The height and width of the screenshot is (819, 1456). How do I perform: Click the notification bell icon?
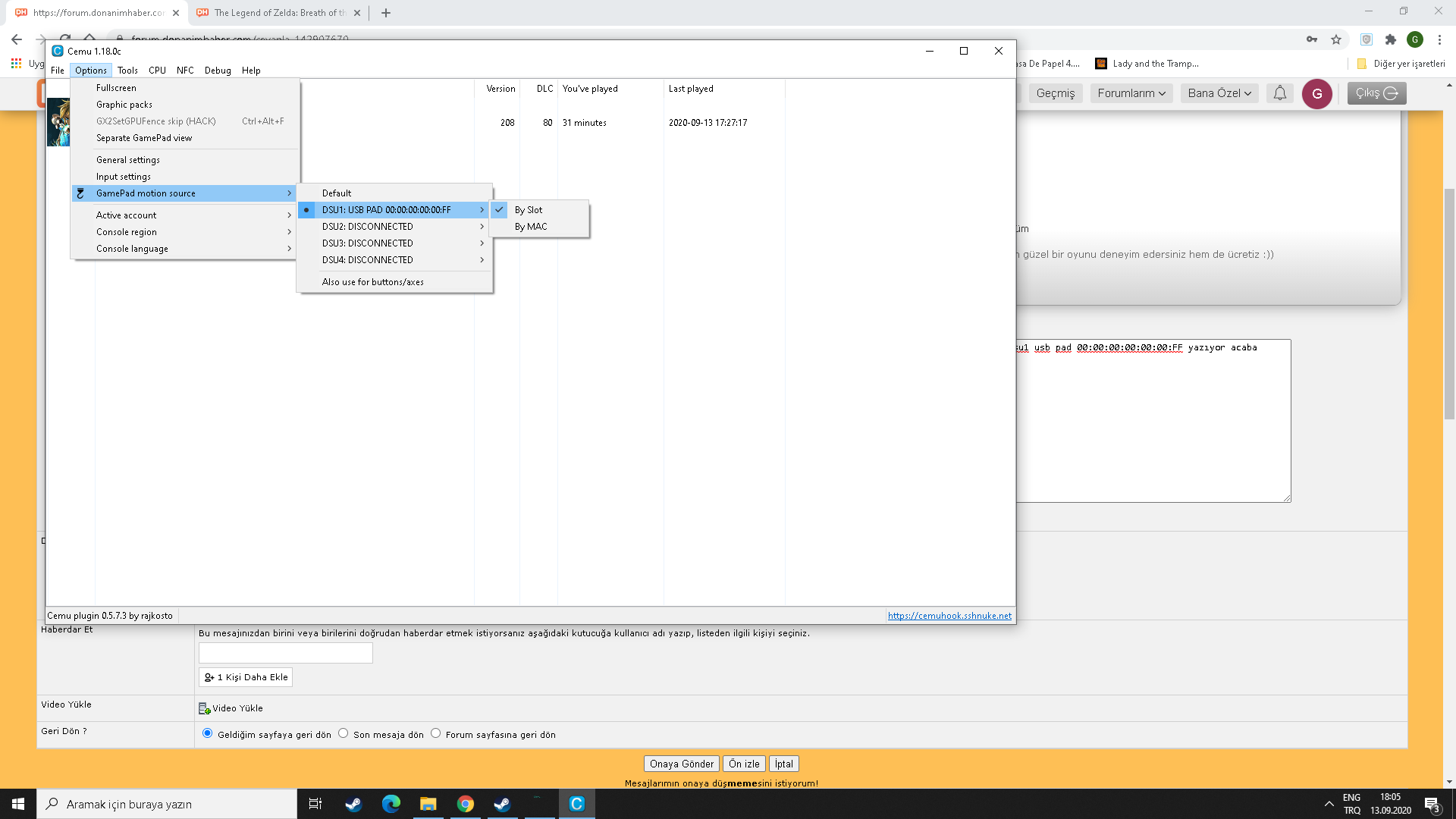(1279, 93)
